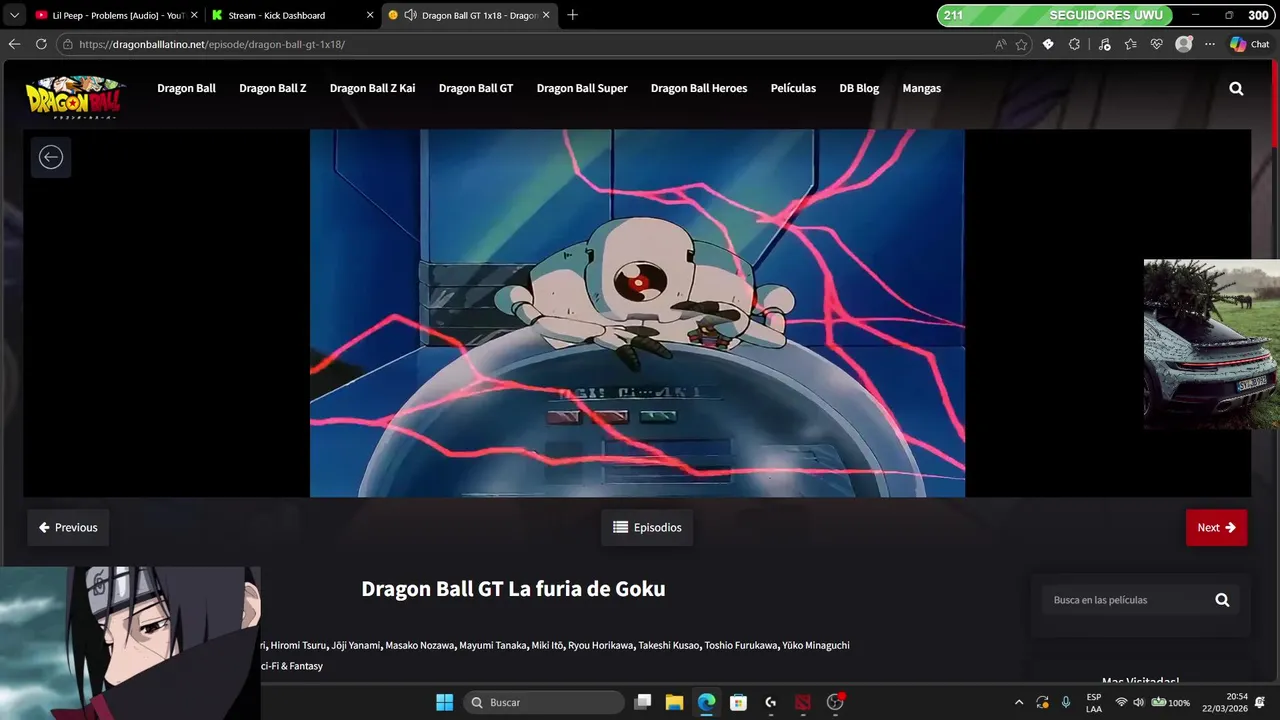Open OBS Studio from the taskbar
Viewport: 1280px width, 720px height.
835,702
